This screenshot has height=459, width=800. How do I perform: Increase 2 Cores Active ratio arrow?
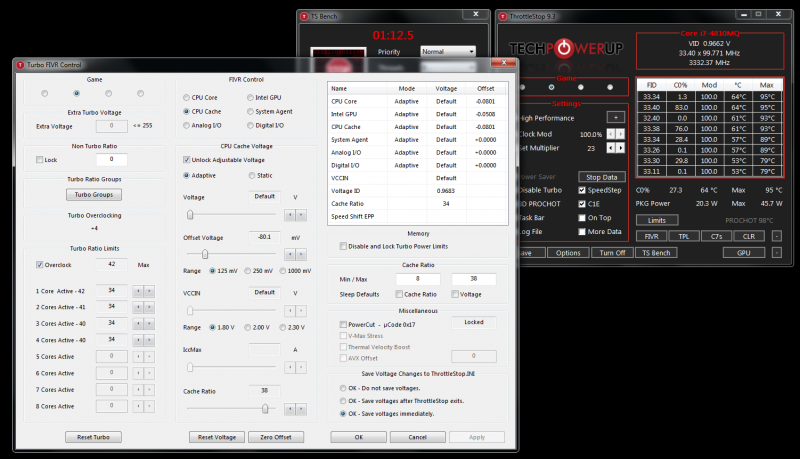[149, 308]
